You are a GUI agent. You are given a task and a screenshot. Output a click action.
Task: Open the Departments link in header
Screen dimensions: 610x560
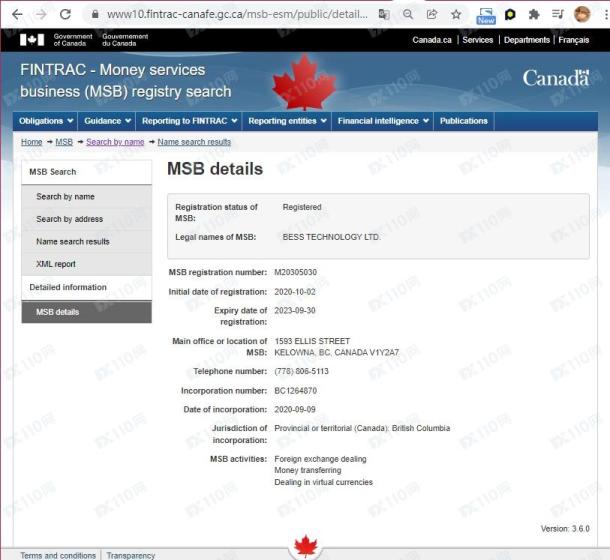527,40
